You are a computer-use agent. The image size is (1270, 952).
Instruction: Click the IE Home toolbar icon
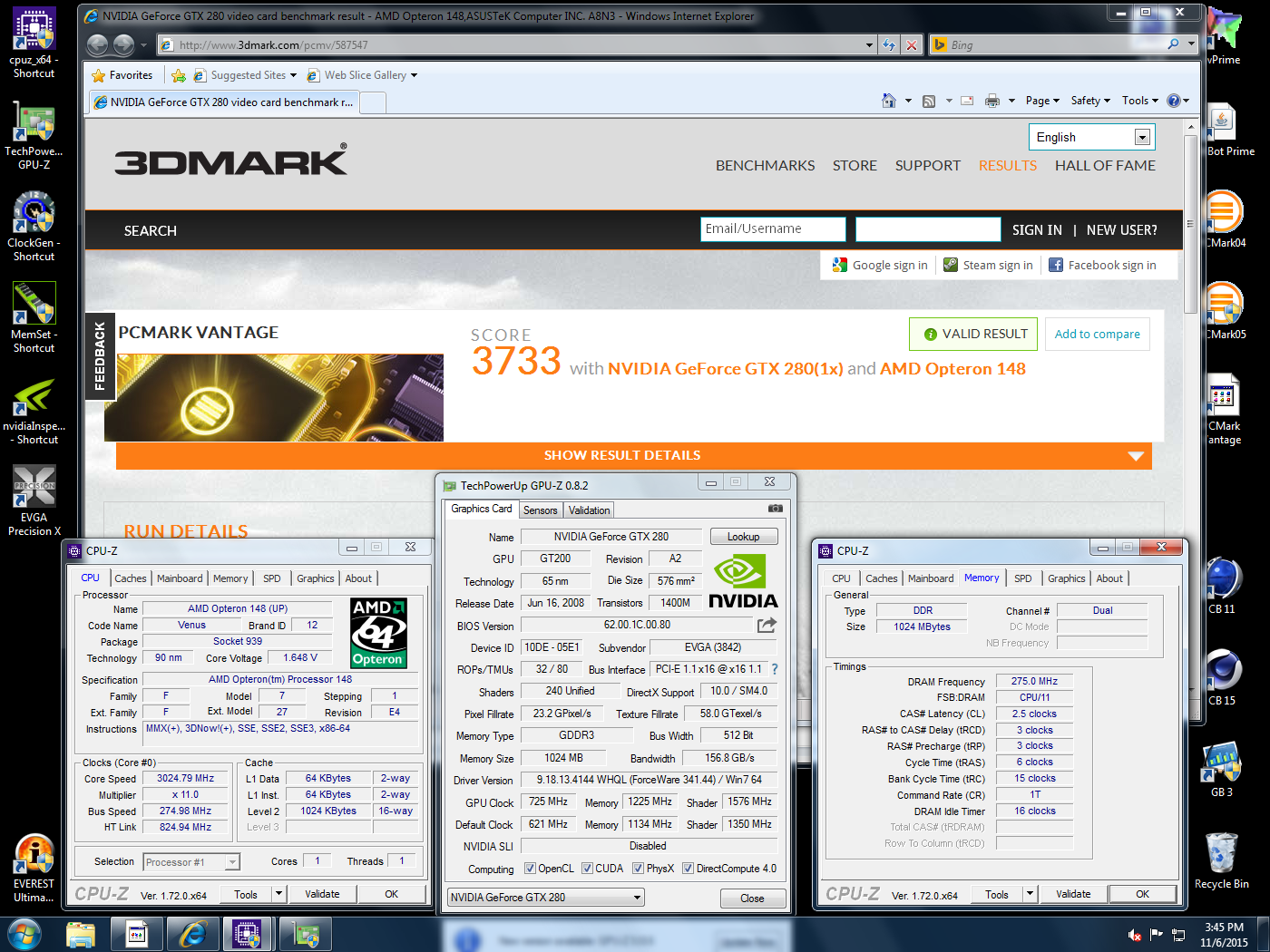889,101
